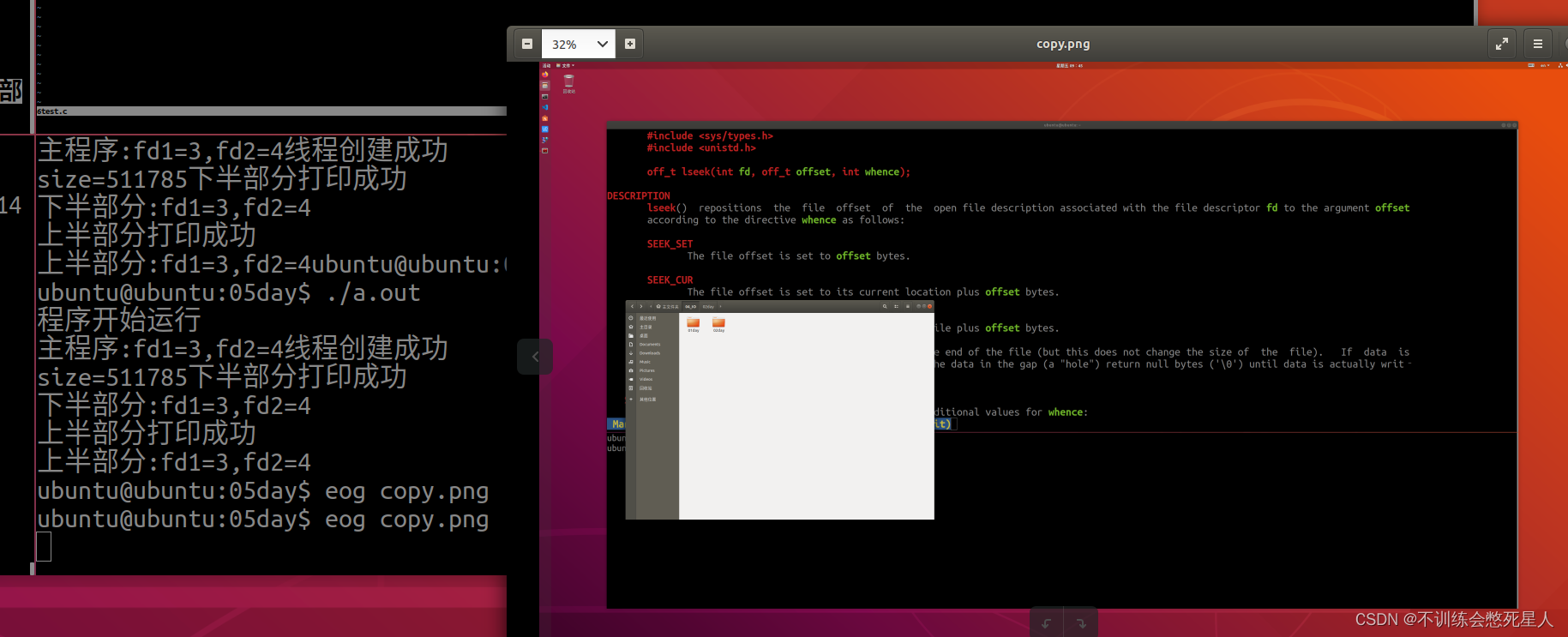
Task: Click the terminal cursor block
Action: (x=44, y=546)
